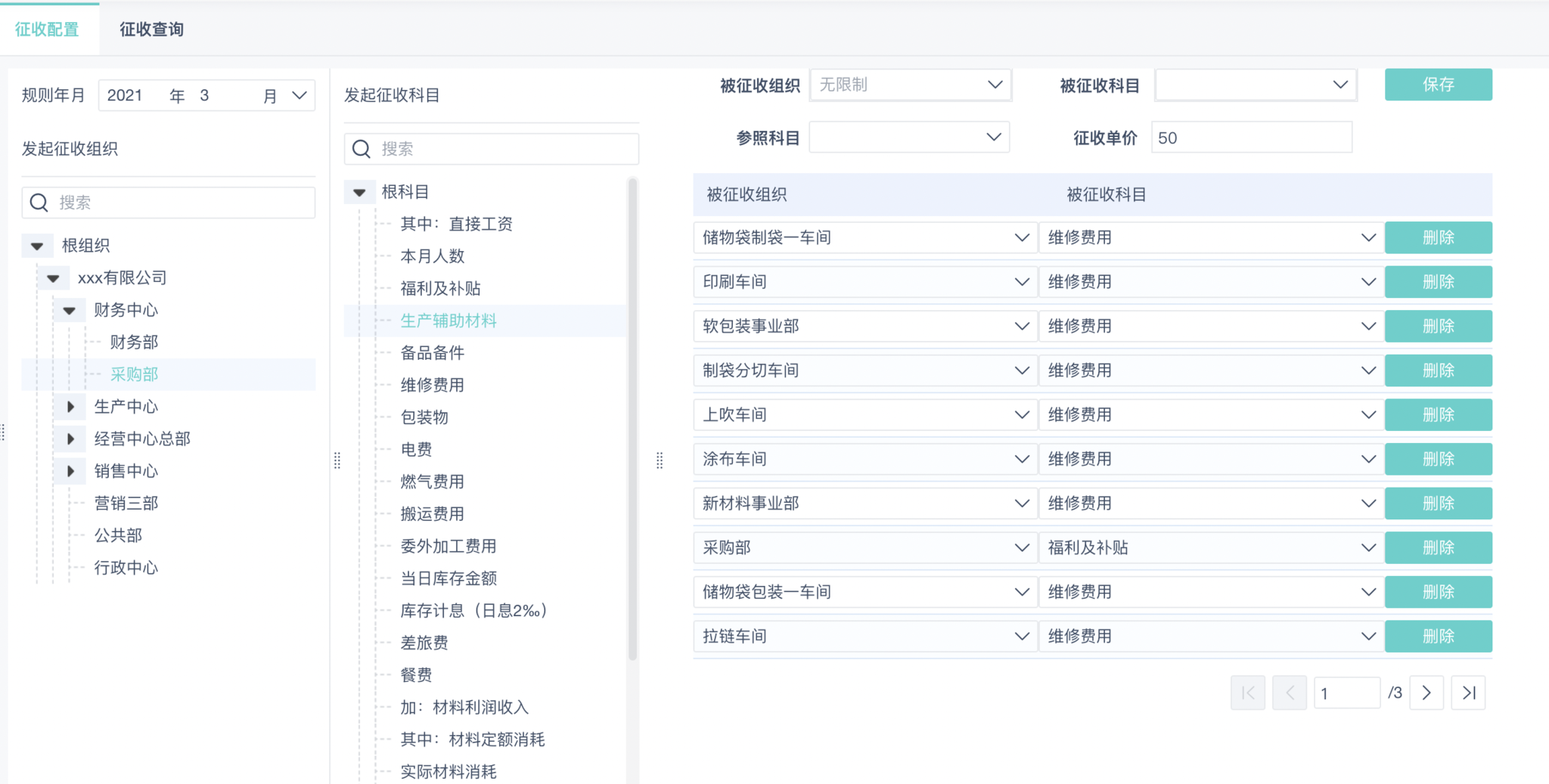Screen dimensions: 1549x784
Task: Click the search icon in organization panel
Action: tap(39, 203)
